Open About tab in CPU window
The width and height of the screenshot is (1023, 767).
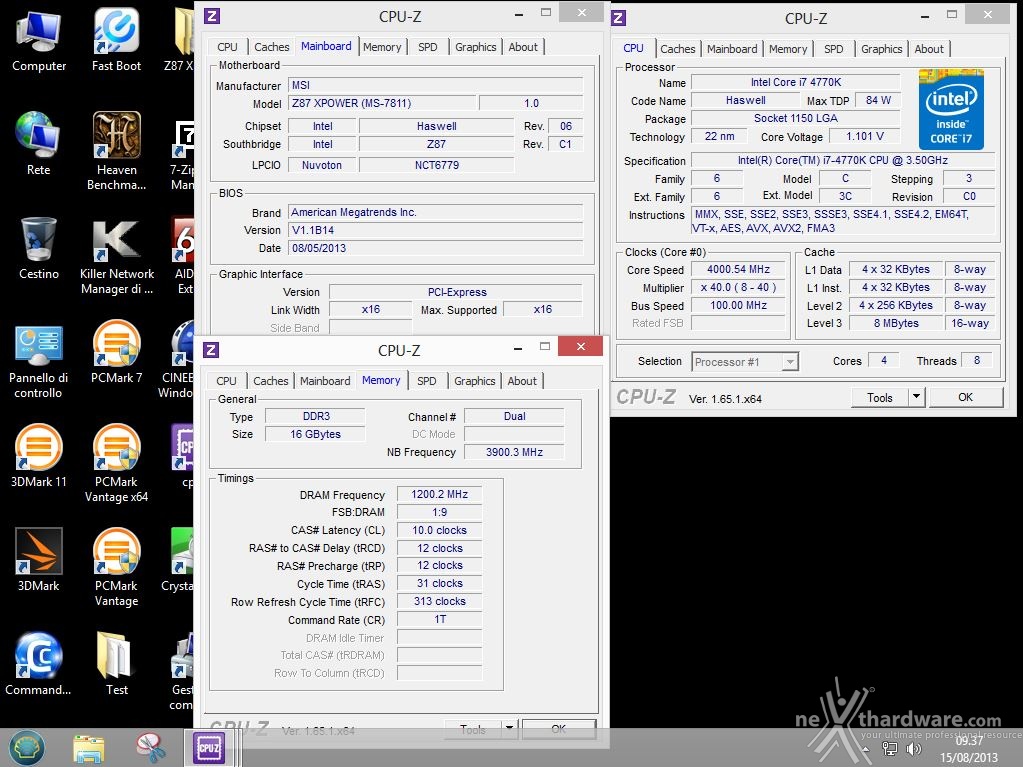coord(929,49)
